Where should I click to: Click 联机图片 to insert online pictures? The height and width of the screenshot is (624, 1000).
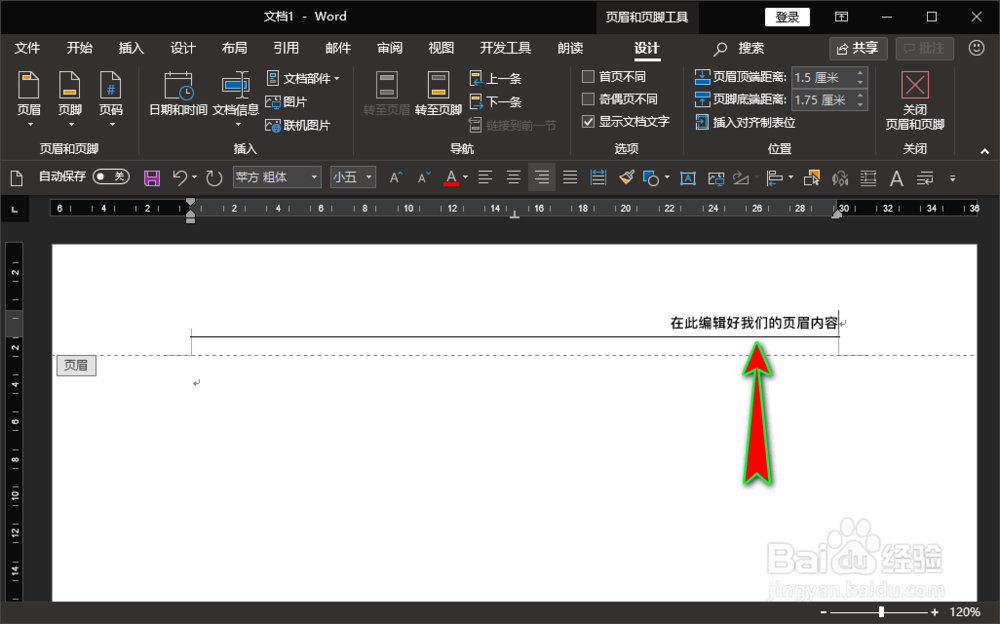(x=299, y=124)
